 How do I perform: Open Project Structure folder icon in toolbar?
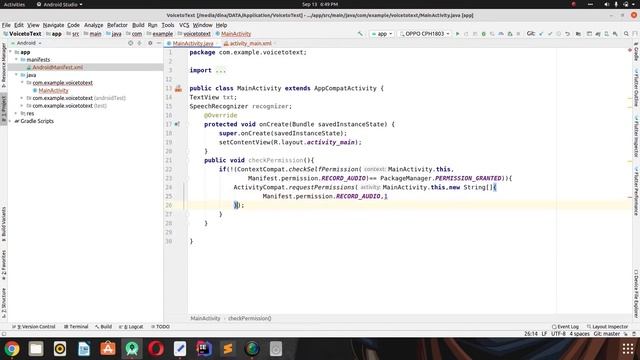click(578, 34)
